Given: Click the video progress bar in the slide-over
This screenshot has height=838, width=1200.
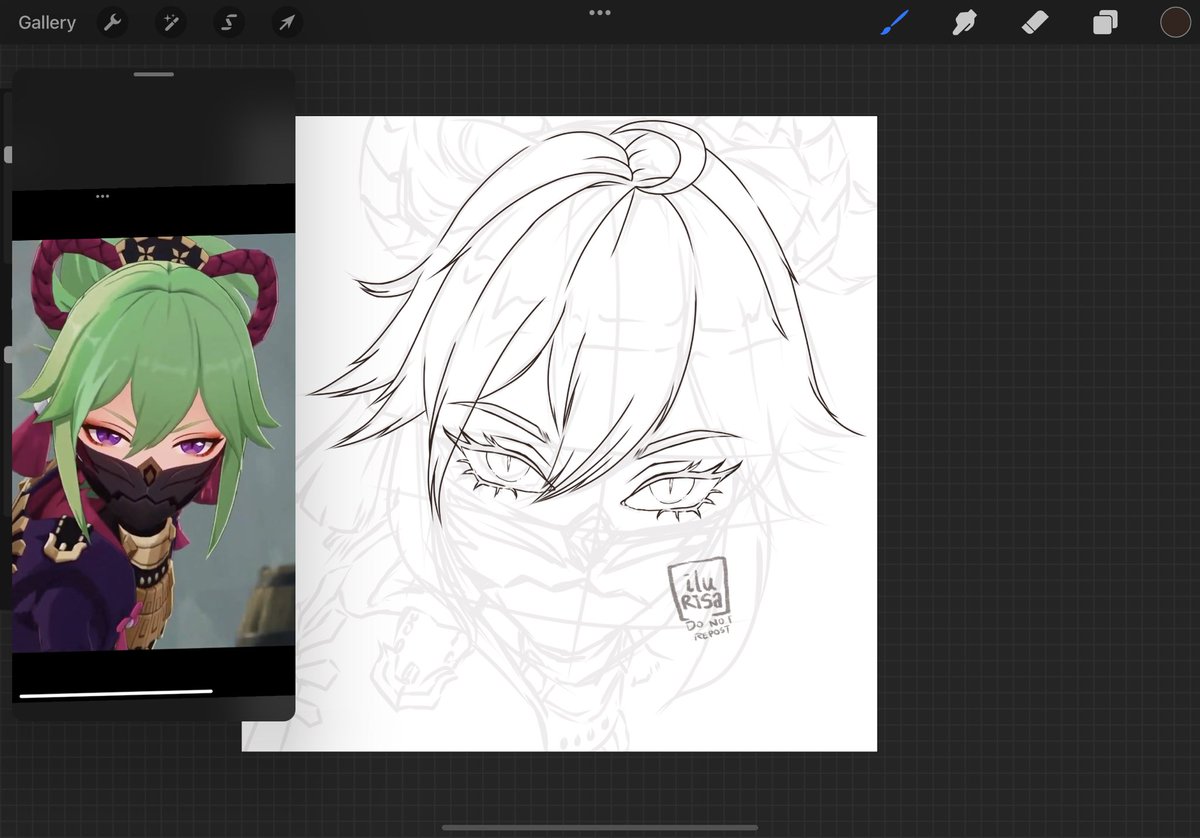Looking at the screenshot, I should (x=116, y=692).
